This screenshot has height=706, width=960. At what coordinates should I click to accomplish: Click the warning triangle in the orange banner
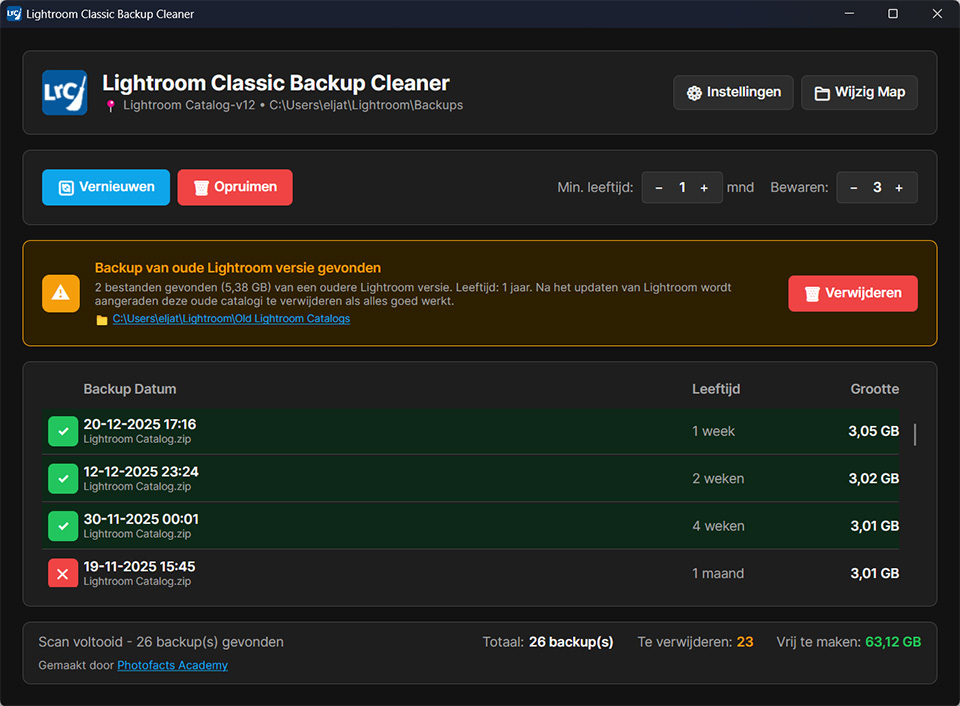point(60,293)
